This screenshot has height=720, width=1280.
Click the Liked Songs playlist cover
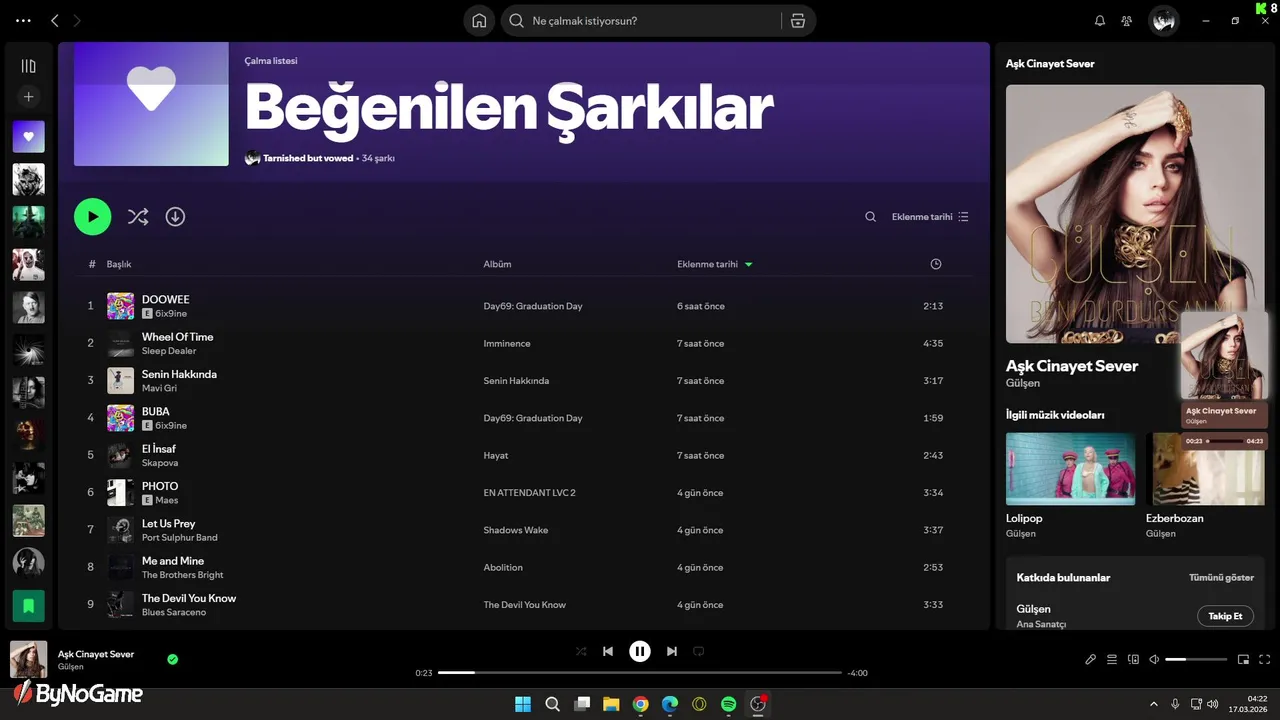[151, 104]
